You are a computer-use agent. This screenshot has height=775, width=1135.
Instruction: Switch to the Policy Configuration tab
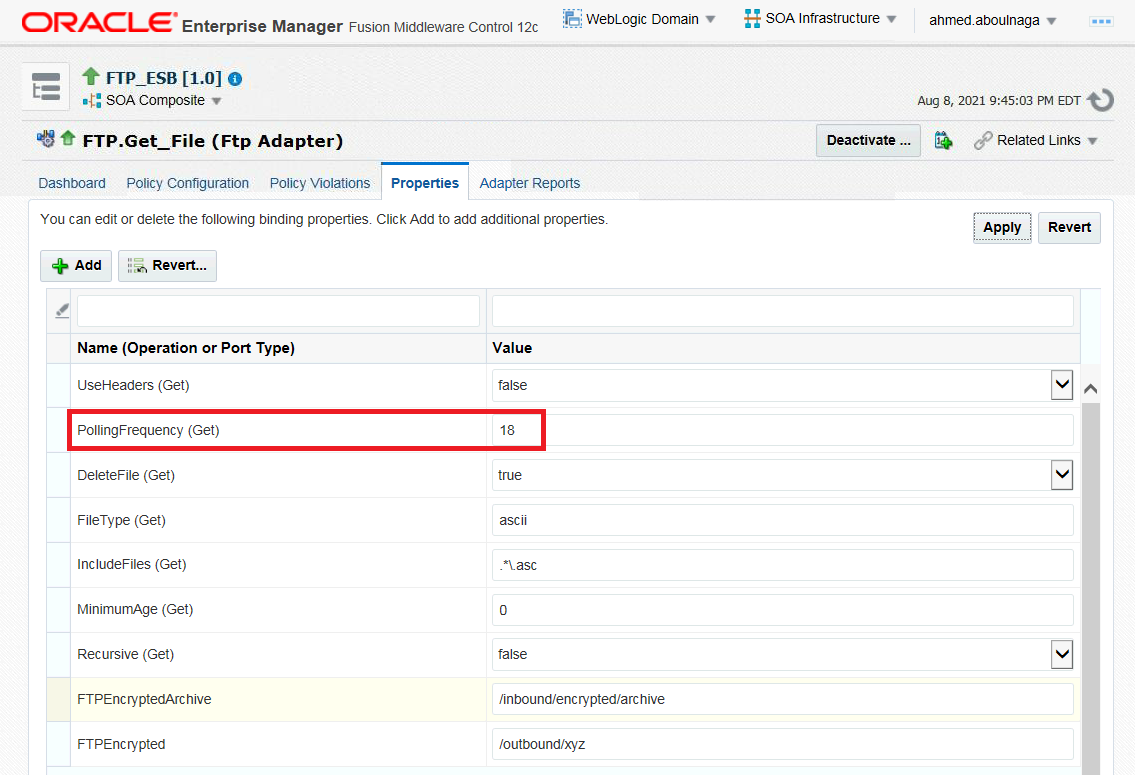click(187, 183)
